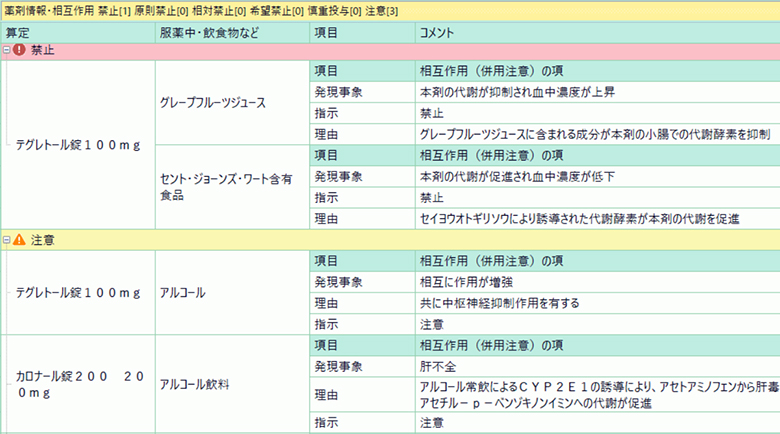
Task: Click 本剤の代謝が抑制され血中濃度が上昇 comment
Action: point(517,92)
